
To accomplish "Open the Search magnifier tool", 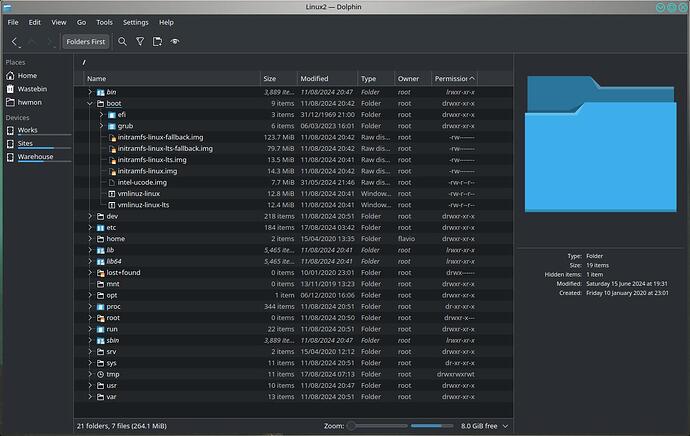I will click(x=122, y=42).
